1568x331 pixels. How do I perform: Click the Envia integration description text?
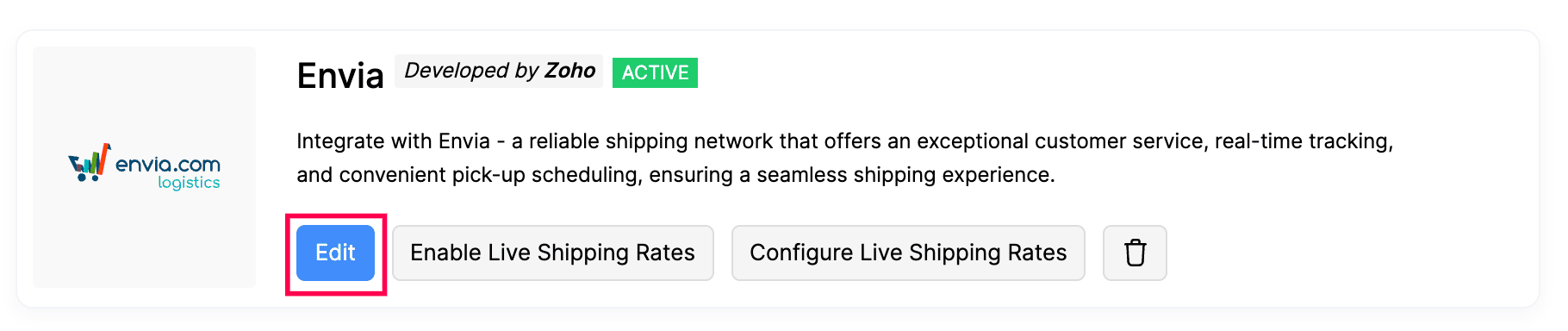coord(844,158)
